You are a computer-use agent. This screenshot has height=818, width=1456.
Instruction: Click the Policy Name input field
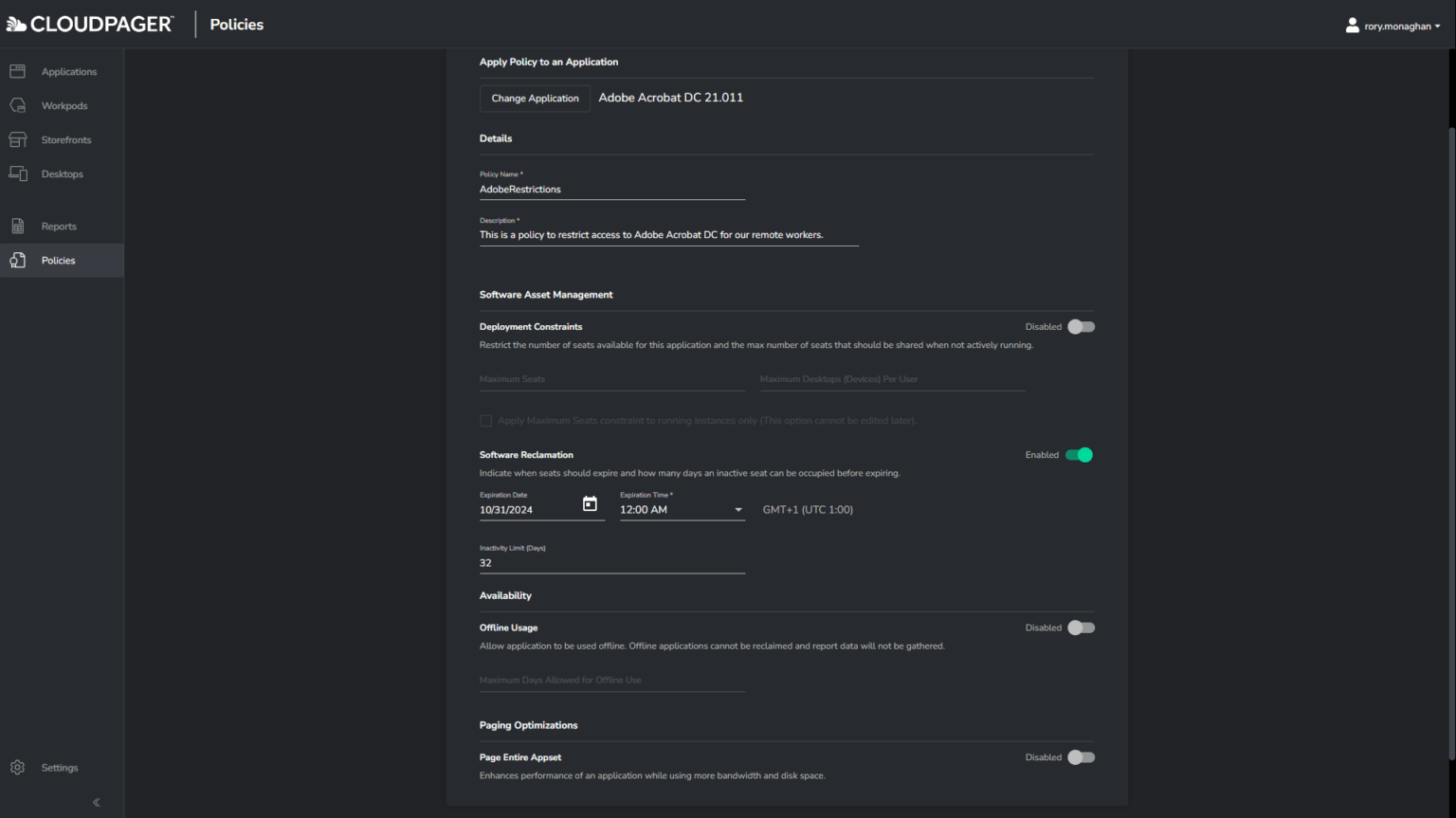pos(611,190)
